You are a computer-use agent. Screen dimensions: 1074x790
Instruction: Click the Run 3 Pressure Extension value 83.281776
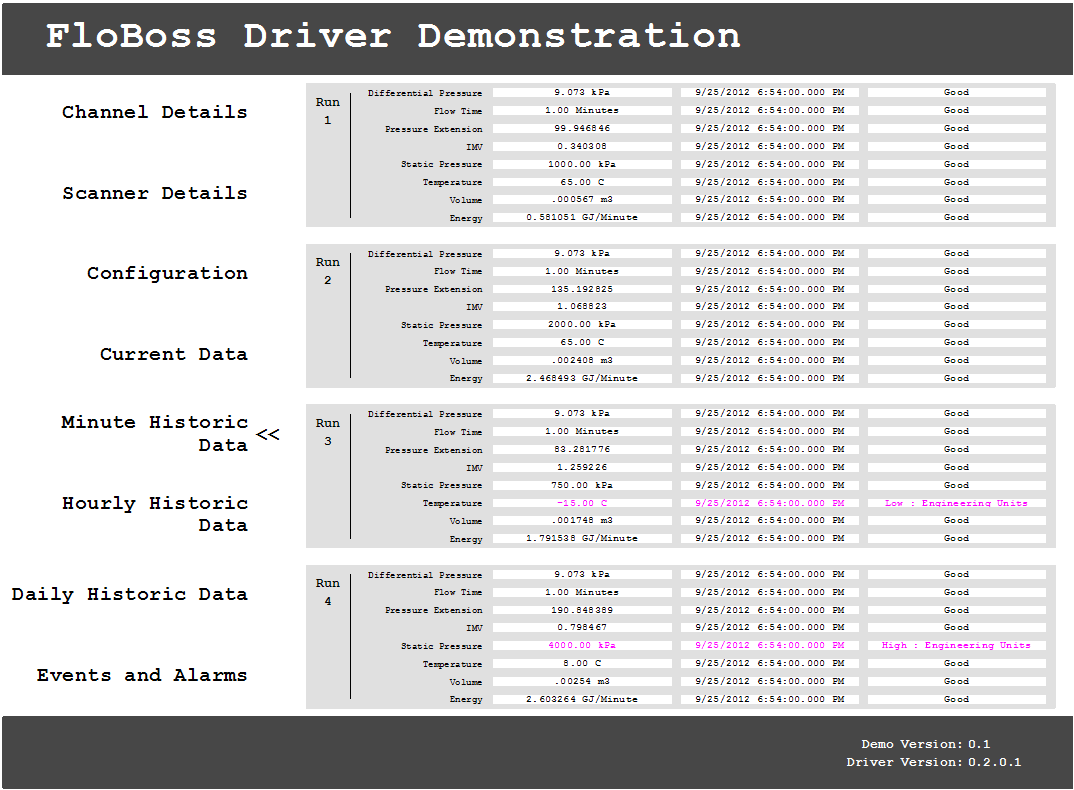(x=582, y=449)
